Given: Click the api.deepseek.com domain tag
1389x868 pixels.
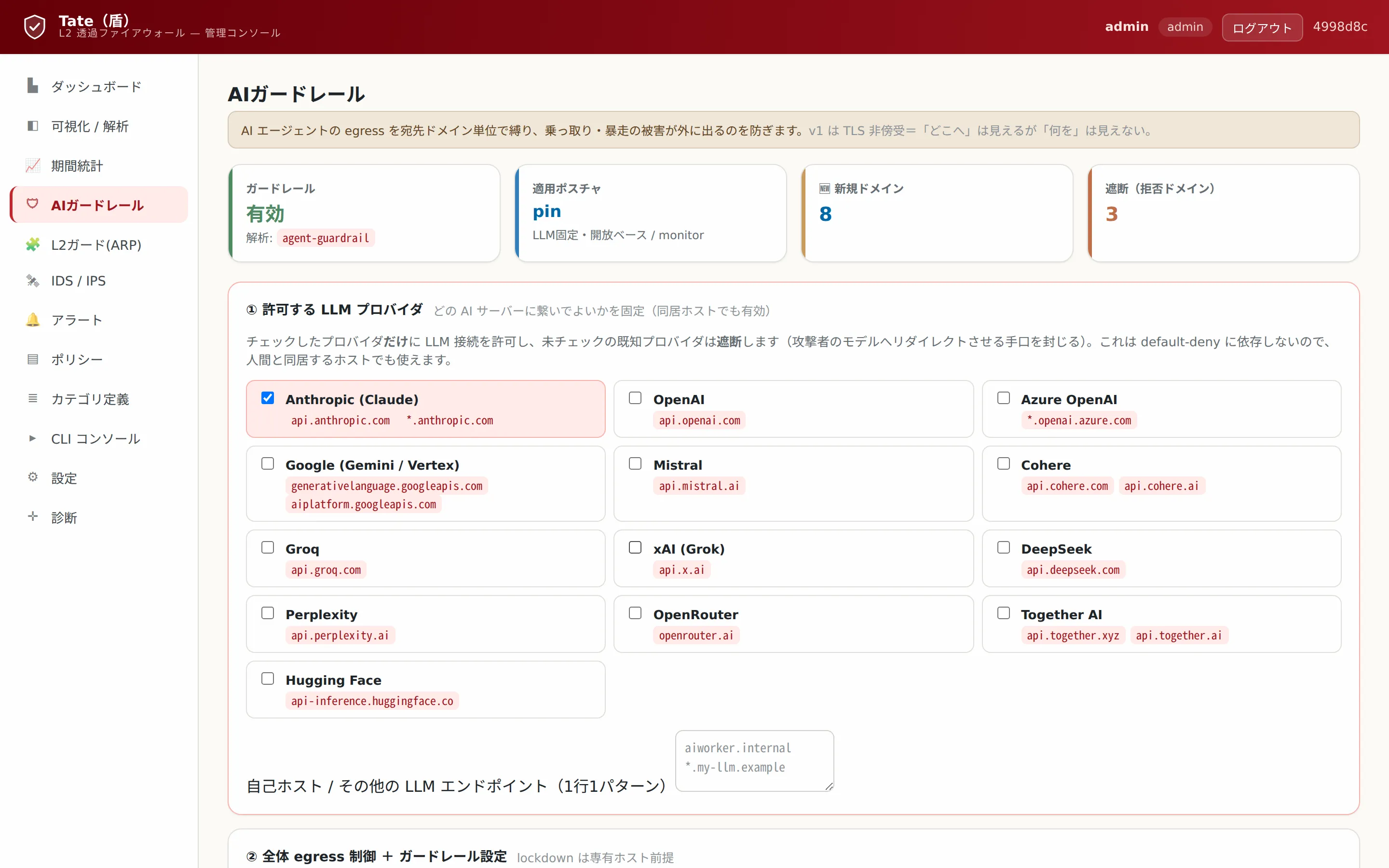Looking at the screenshot, I should coord(1073,570).
